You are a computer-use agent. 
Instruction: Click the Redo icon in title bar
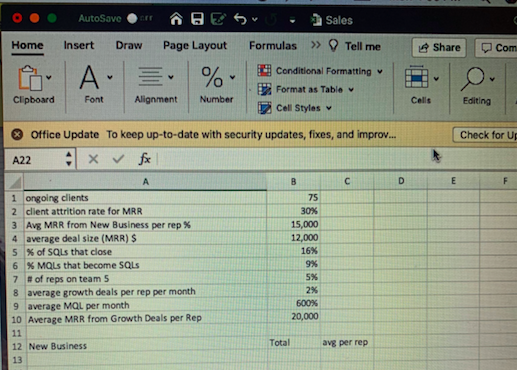pos(271,20)
